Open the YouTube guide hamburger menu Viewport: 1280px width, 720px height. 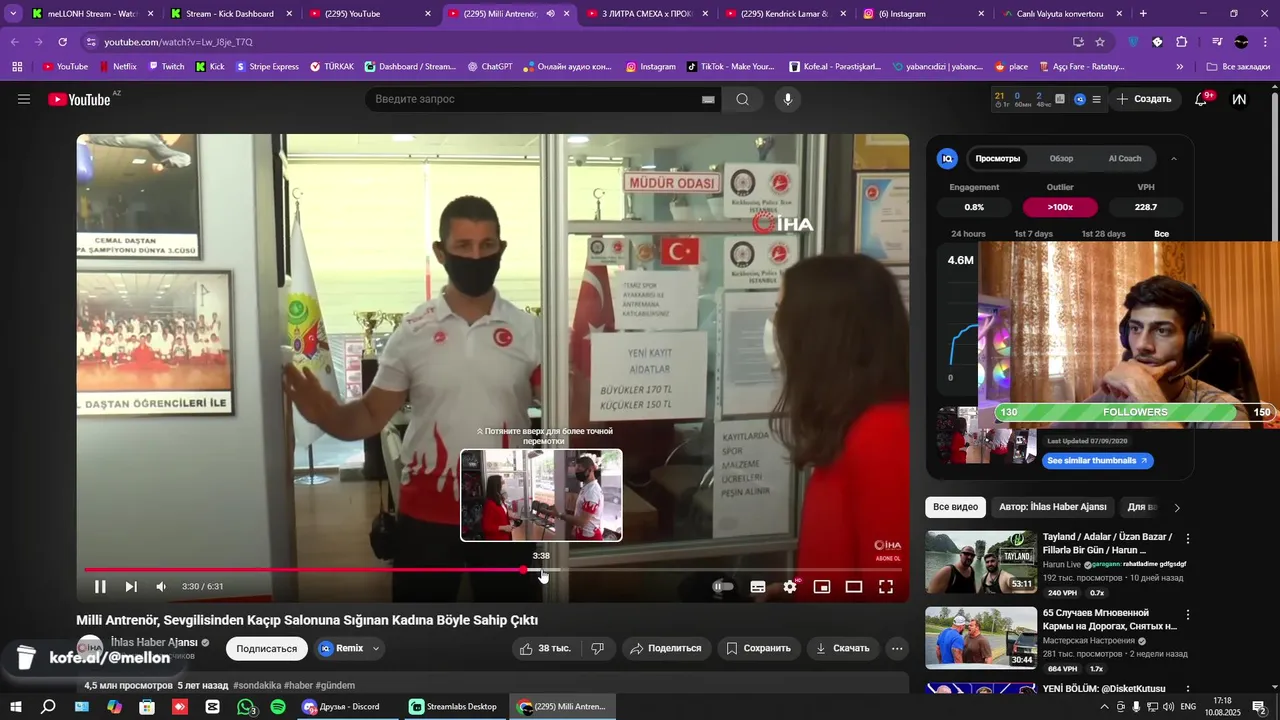click(x=24, y=99)
